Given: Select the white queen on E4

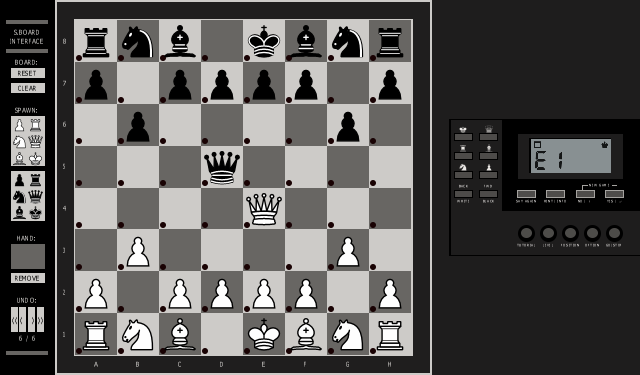Looking at the screenshot, I should (264, 209).
